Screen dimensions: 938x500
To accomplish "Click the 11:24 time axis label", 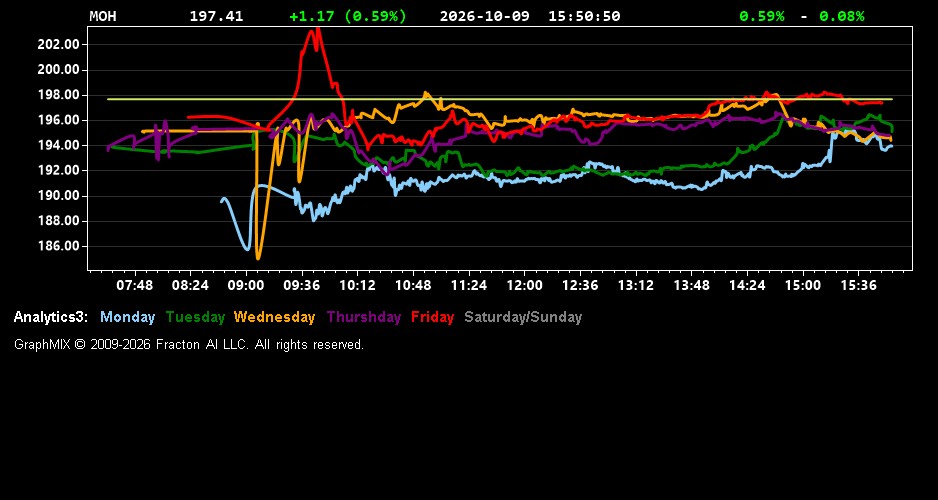I will click(x=469, y=285).
